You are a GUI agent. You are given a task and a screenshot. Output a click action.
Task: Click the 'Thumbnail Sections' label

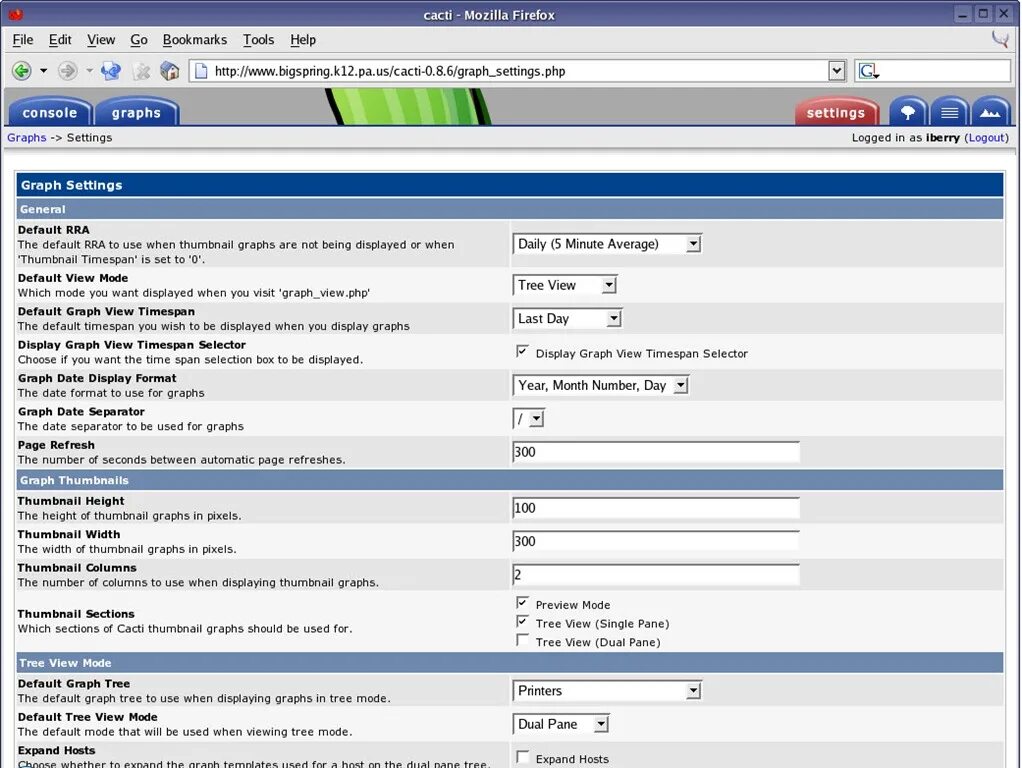click(76, 613)
